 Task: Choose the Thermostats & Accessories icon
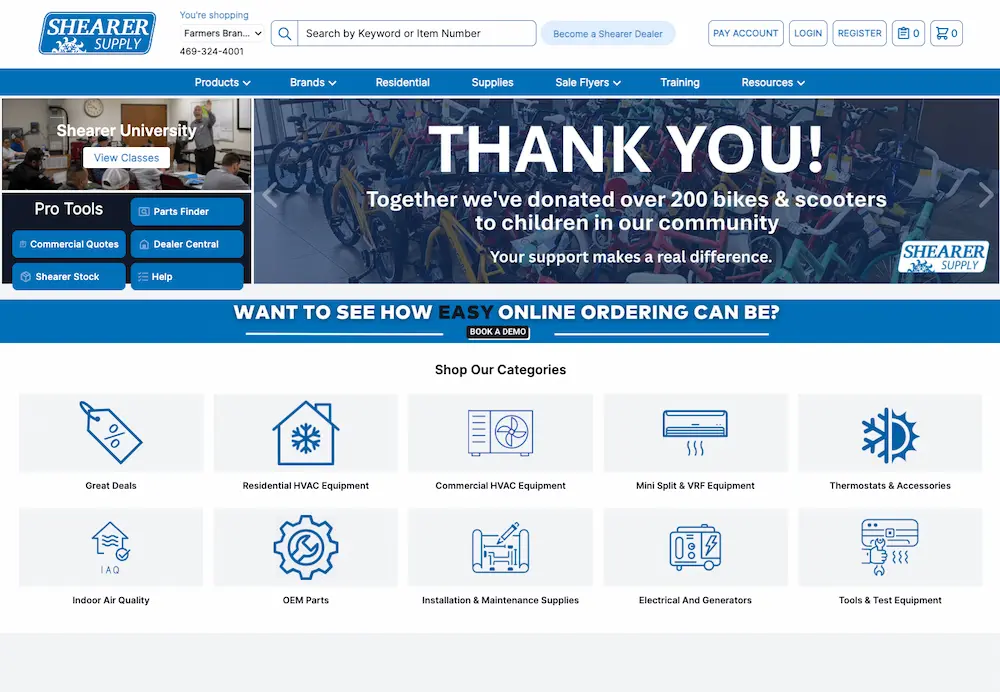tap(889, 432)
